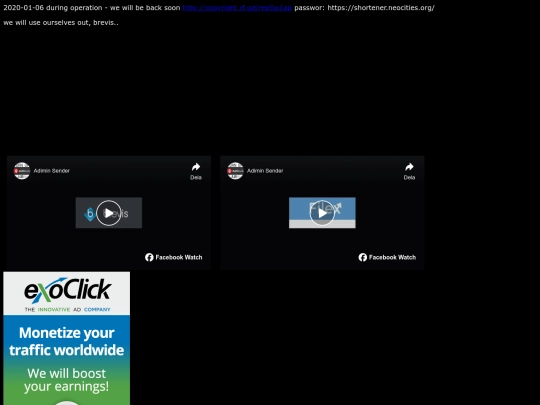Click Admin Sender name on Filex video
Image resolution: width=540 pixels, height=405 pixels.
coord(265,170)
